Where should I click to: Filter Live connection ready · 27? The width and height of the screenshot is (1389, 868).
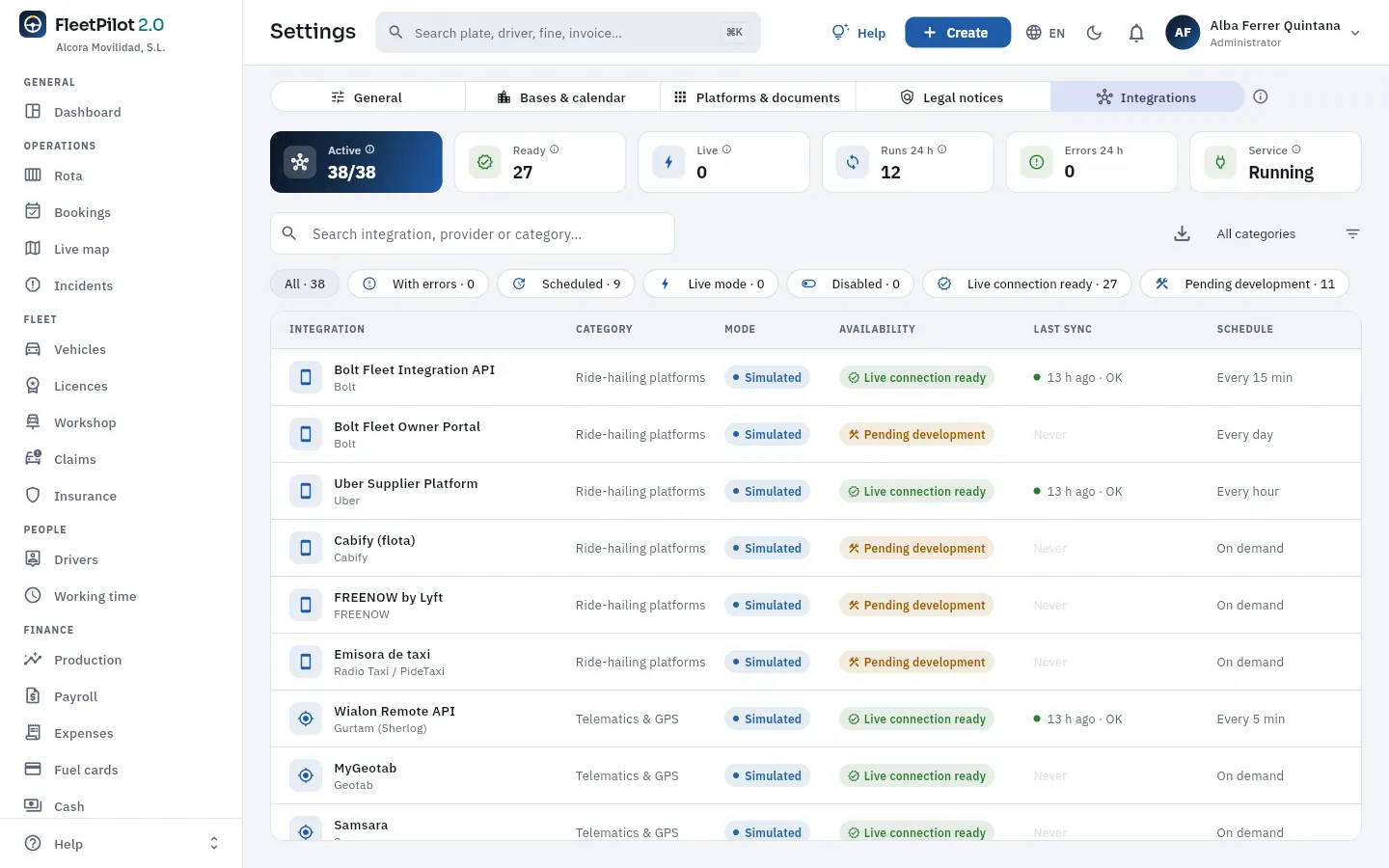(x=1027, y=284)
